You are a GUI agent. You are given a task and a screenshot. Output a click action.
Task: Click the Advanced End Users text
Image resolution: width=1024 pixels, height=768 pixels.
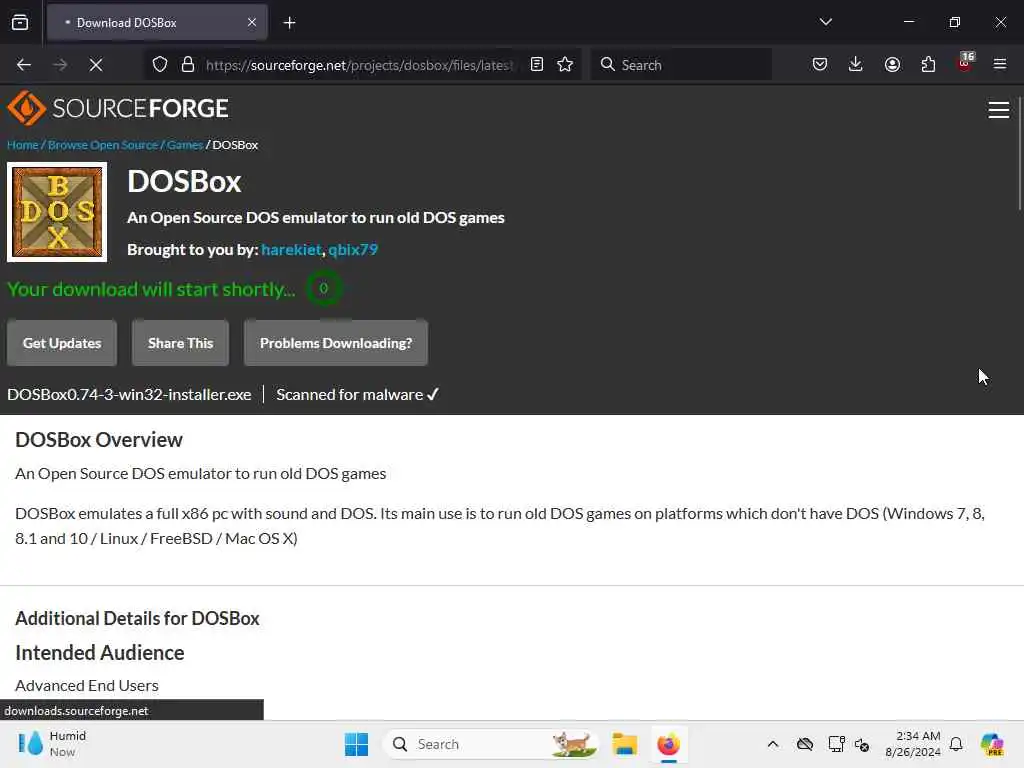(x=87, y=685)
